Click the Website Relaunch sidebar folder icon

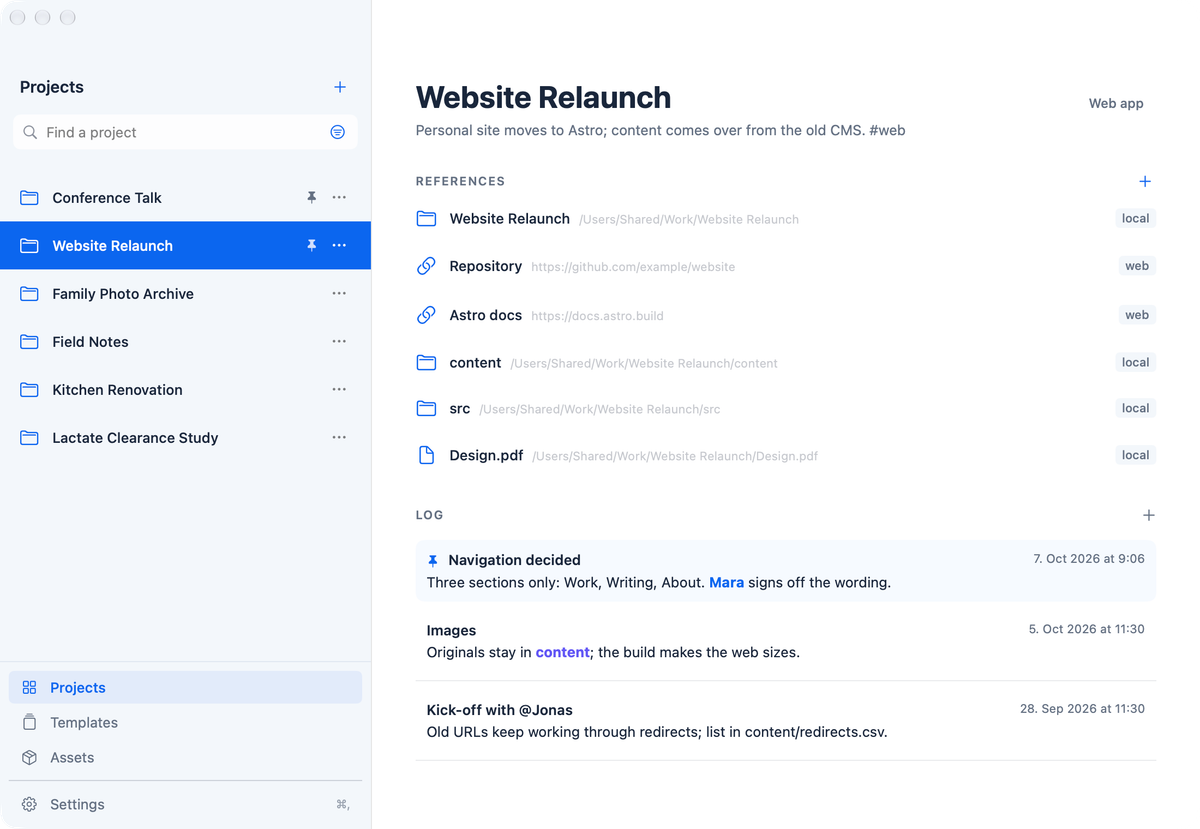click(x=29, y=245)
